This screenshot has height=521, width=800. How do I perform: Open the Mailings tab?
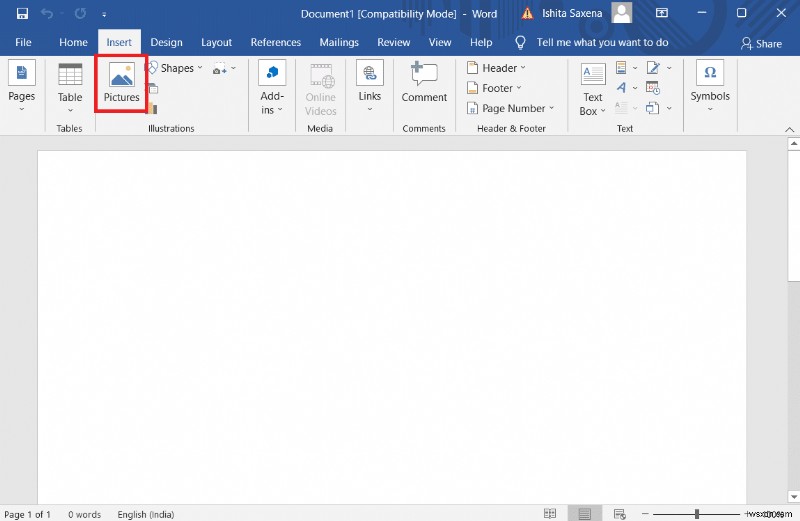pos(339,42)
